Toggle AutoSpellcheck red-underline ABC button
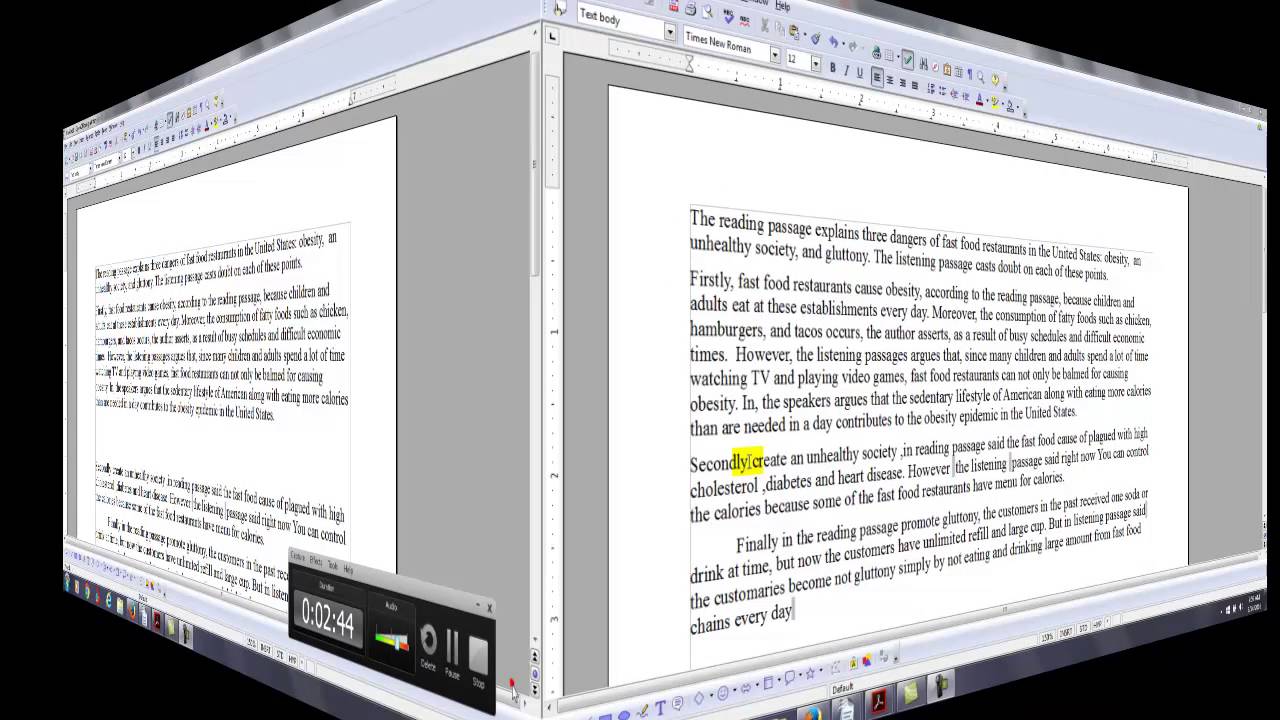 point(744,19)
